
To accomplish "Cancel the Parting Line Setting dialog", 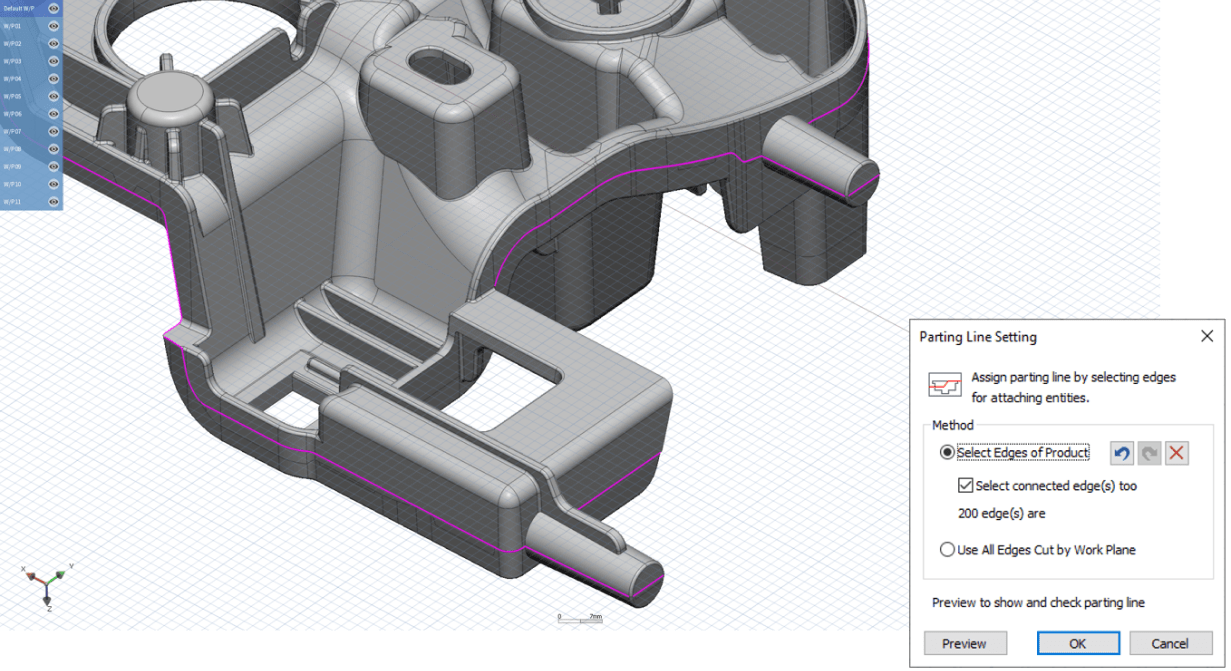I will [x=1170, y=643].
